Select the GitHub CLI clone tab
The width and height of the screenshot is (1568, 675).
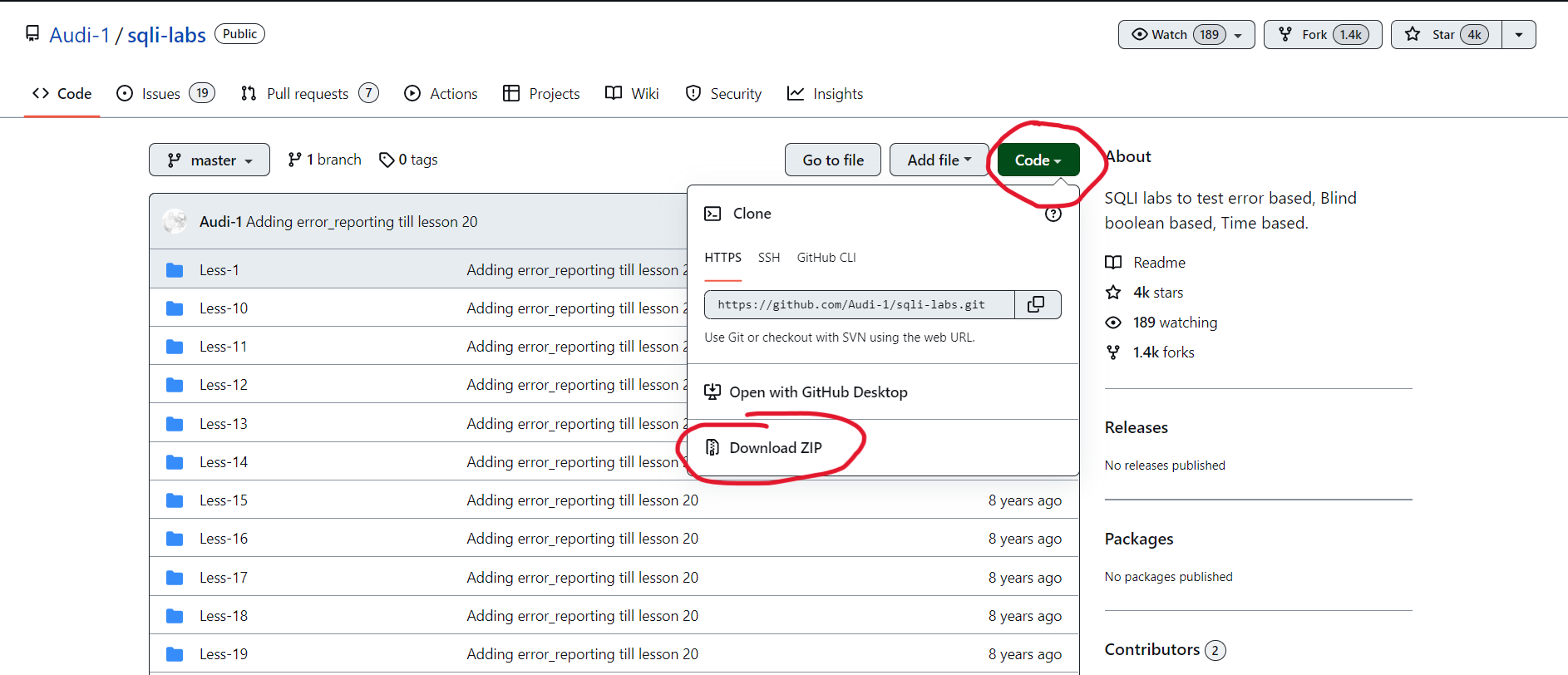(x=826, y=258)
